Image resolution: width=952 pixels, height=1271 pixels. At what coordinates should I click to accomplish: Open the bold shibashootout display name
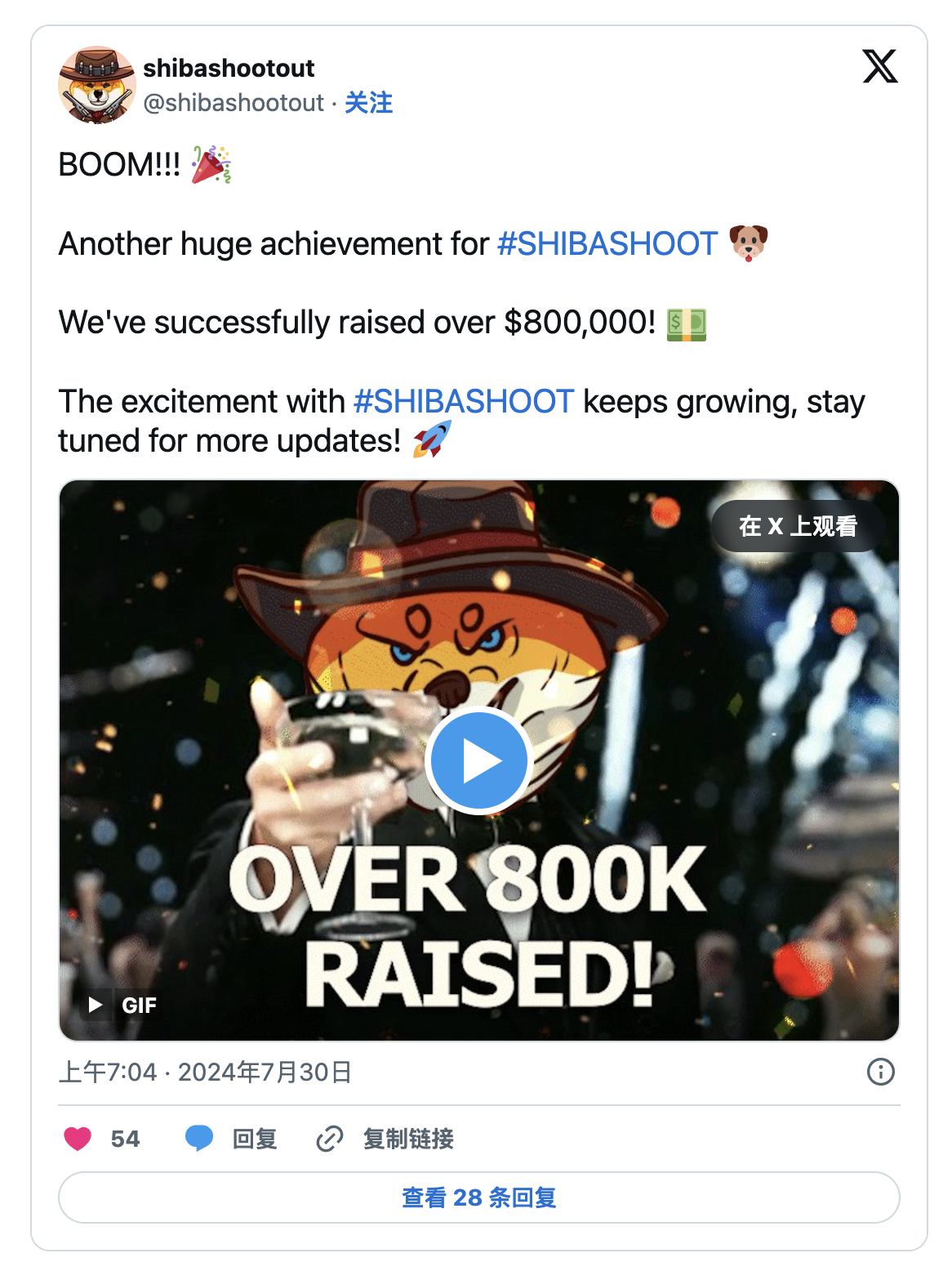[x=229, y=68]
